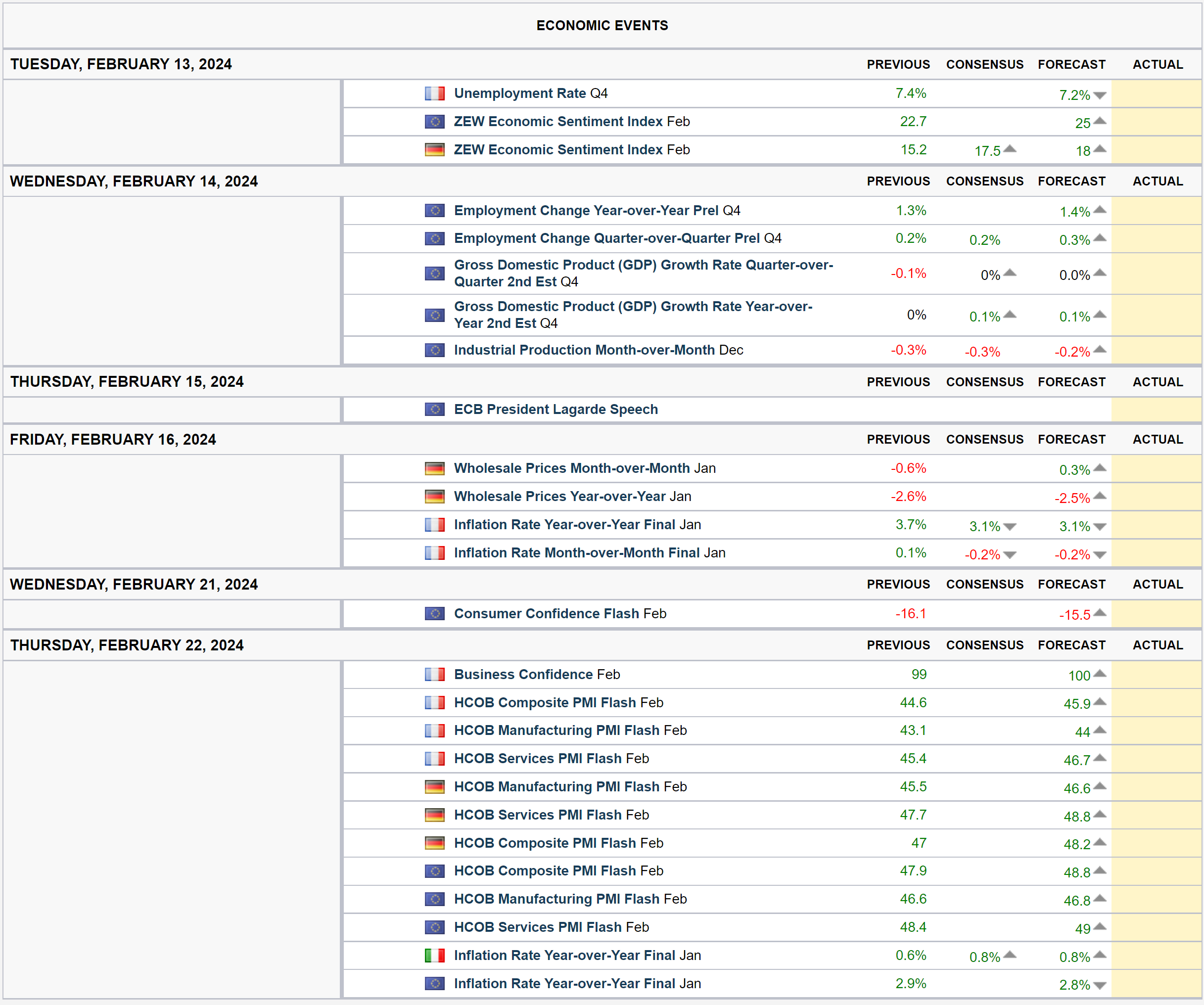Click down arrow next to 7.2% forecast
The image size is (1204, 1005).
tap(1099, 96)
